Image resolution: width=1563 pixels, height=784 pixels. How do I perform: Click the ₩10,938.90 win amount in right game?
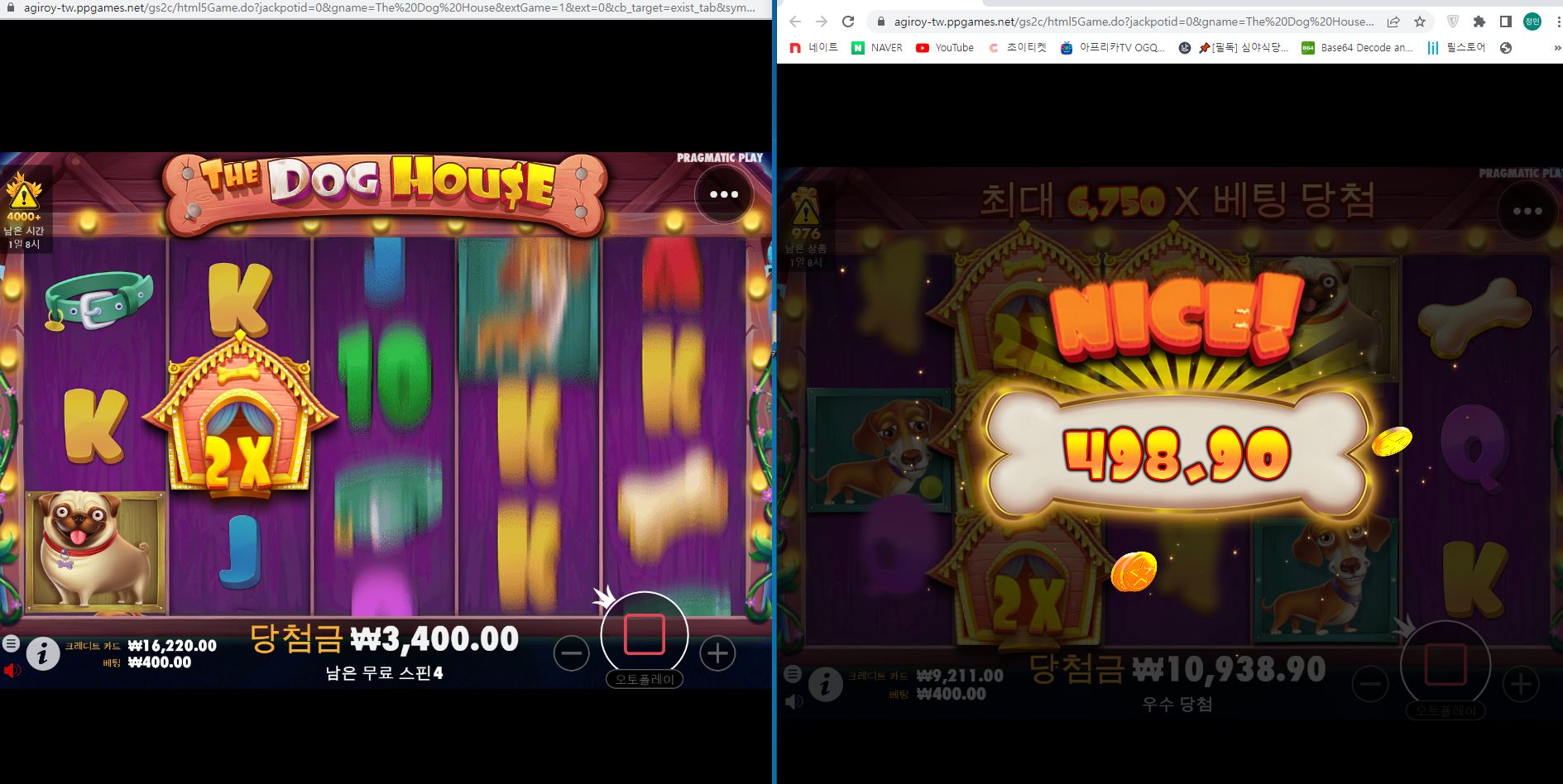pos(1228,669)
